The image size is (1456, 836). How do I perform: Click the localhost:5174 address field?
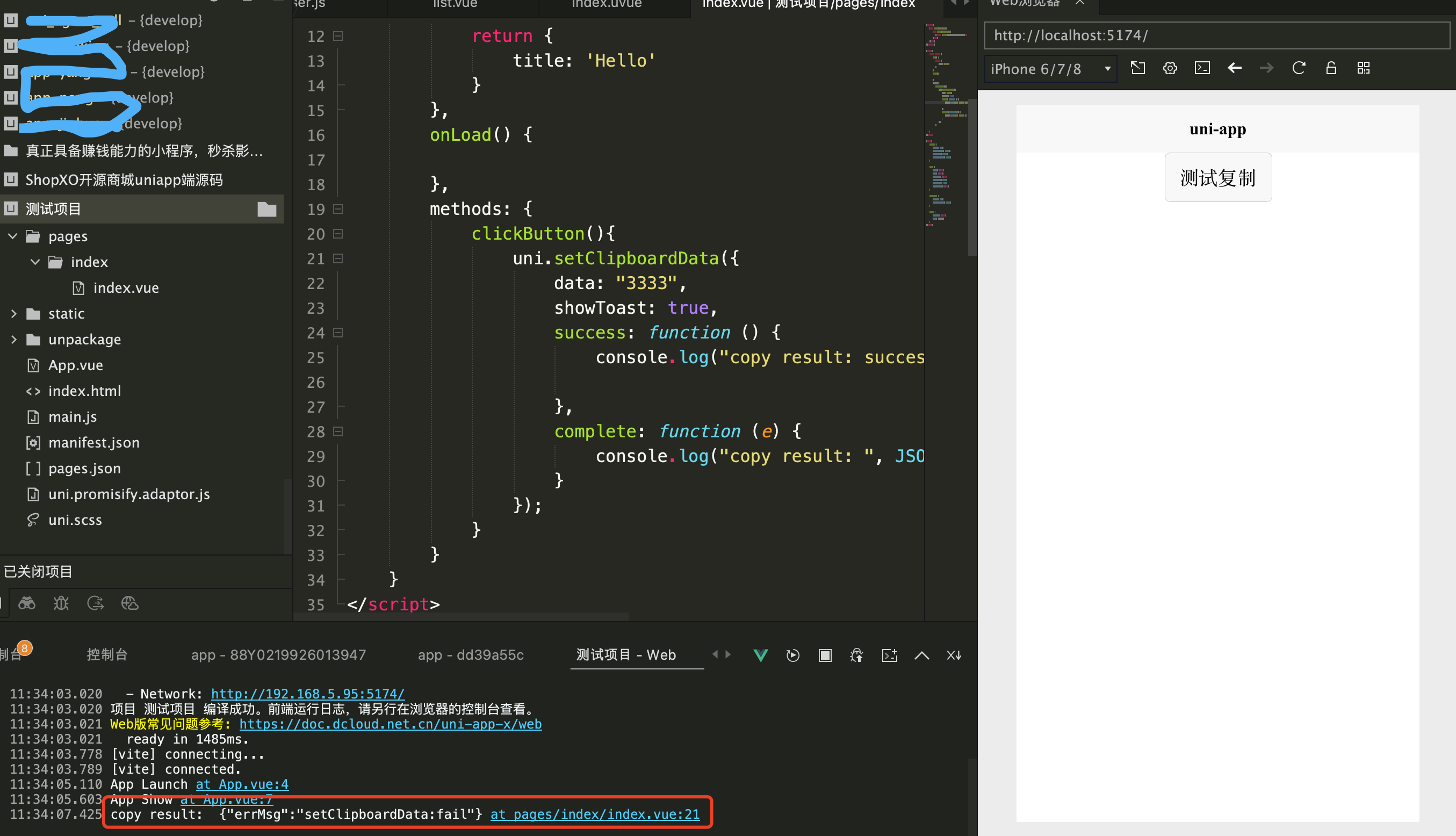pyautogui.click(x=1216, y=35)
